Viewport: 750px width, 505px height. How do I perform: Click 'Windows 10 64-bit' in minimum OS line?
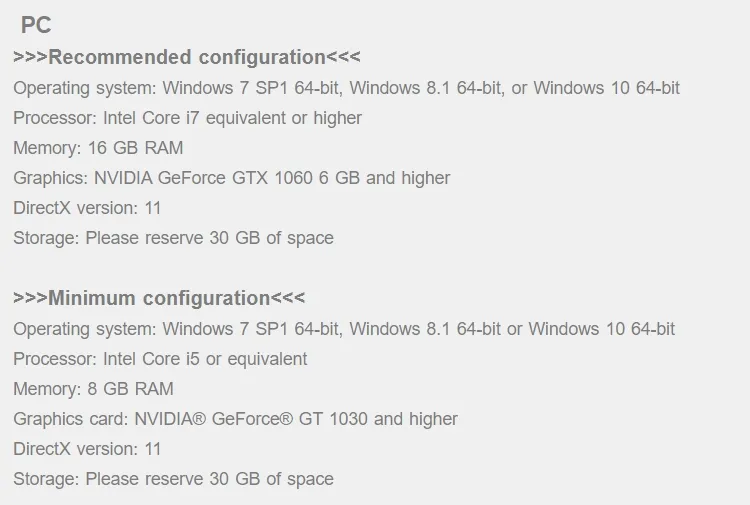tap(601, 329)
